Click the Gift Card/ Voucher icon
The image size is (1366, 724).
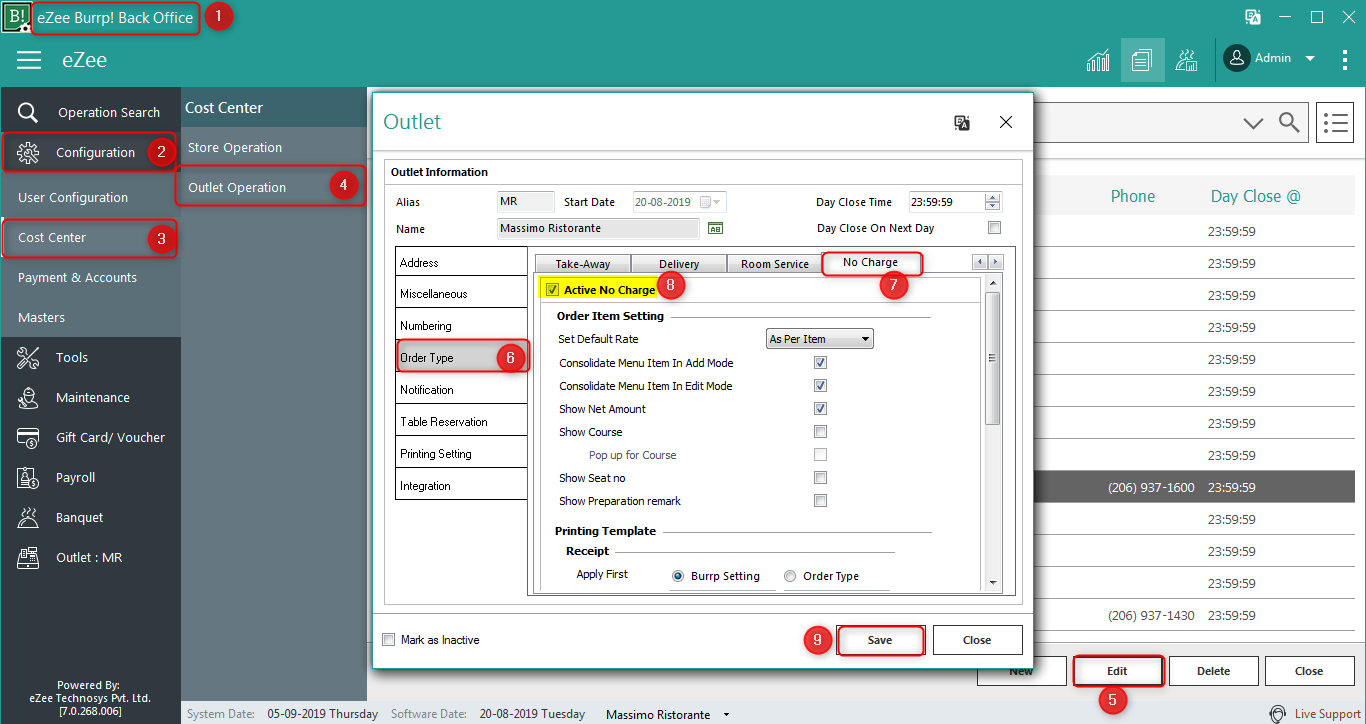(28, 437)
